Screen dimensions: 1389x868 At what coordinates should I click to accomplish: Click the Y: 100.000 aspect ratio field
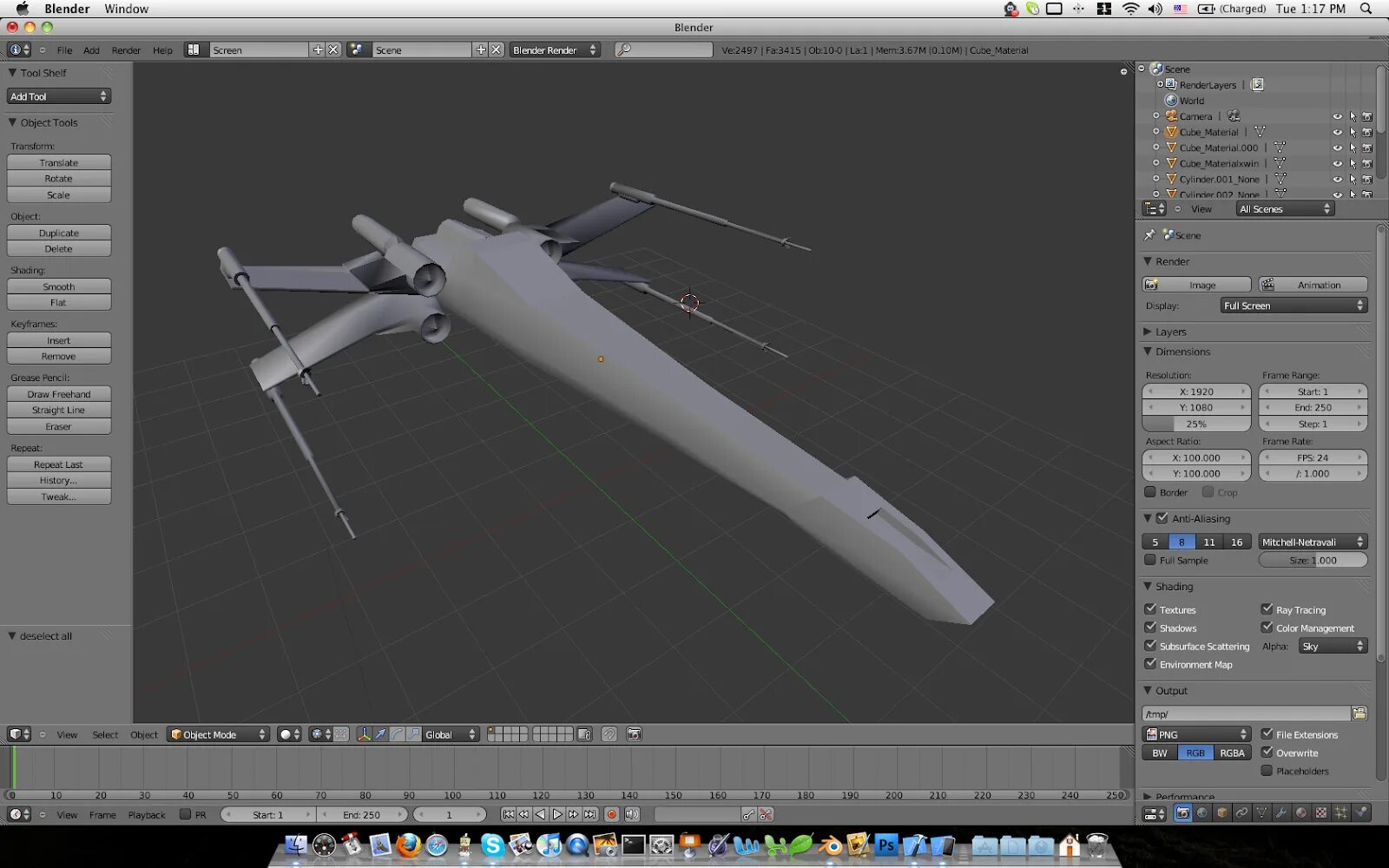pyautogui.click(x=1196, y=473)
